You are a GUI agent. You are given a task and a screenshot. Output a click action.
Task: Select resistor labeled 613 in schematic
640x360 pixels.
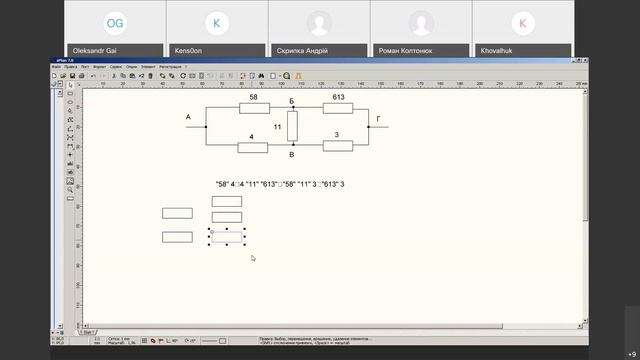(x=338, y=108)
